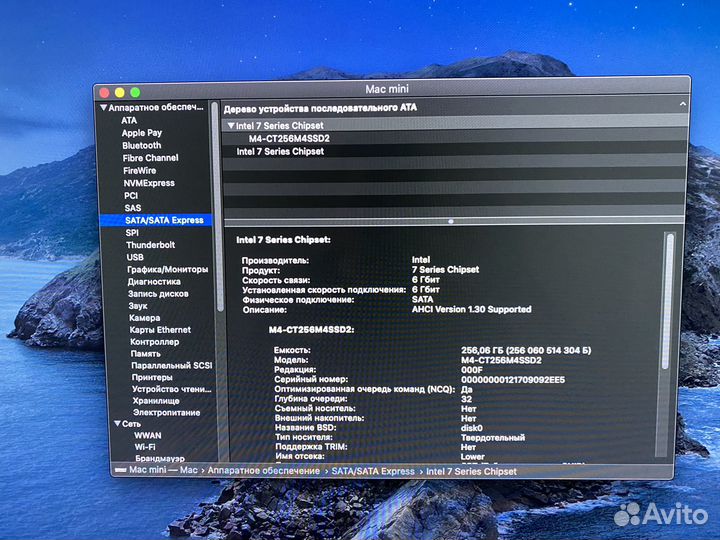This screenshot has width=720, height=540.
Task: Select ATA in sidebar
Action: 129,120
